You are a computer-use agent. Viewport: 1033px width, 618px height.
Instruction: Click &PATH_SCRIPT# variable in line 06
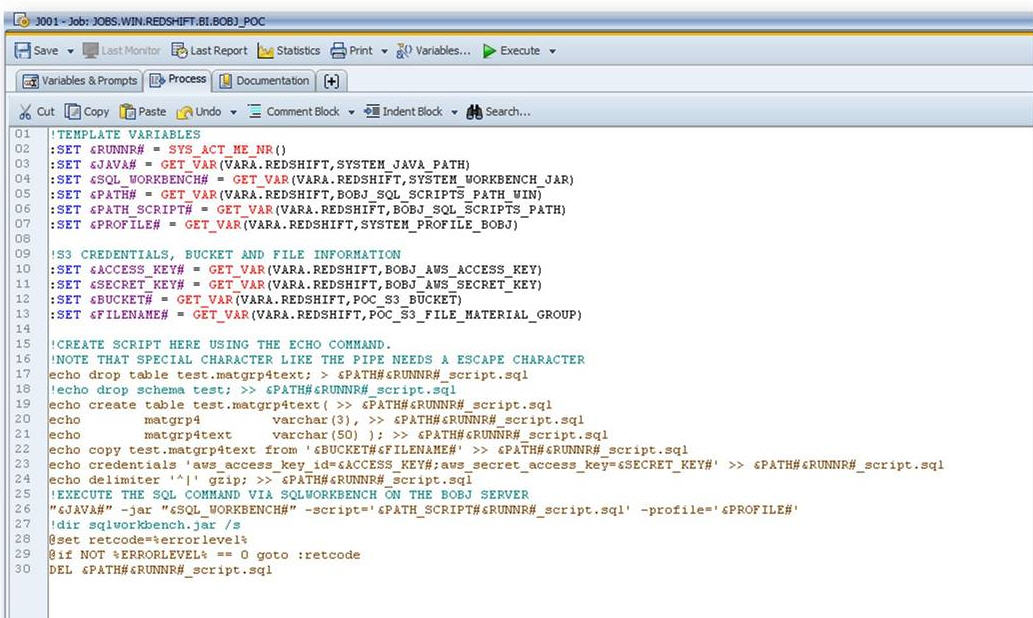140,210
